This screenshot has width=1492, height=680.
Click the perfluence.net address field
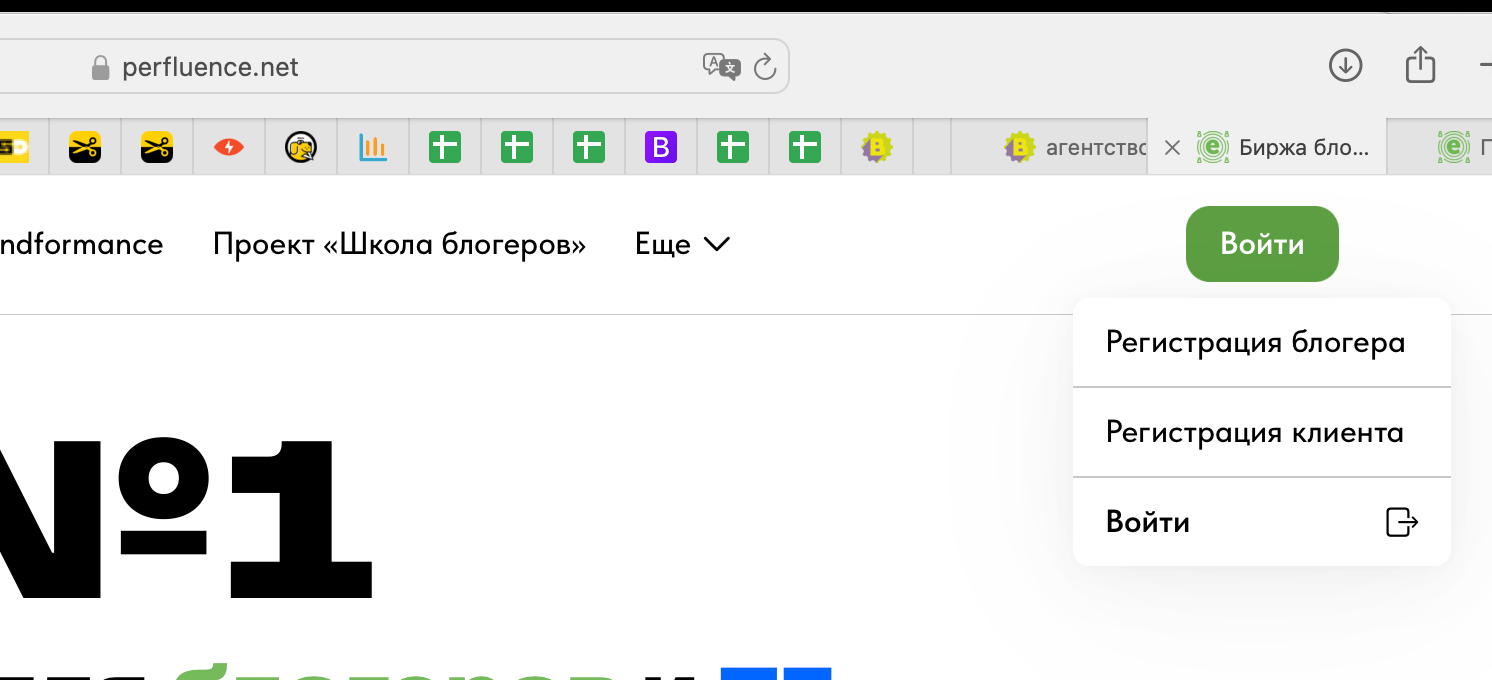tap(400, 67)
